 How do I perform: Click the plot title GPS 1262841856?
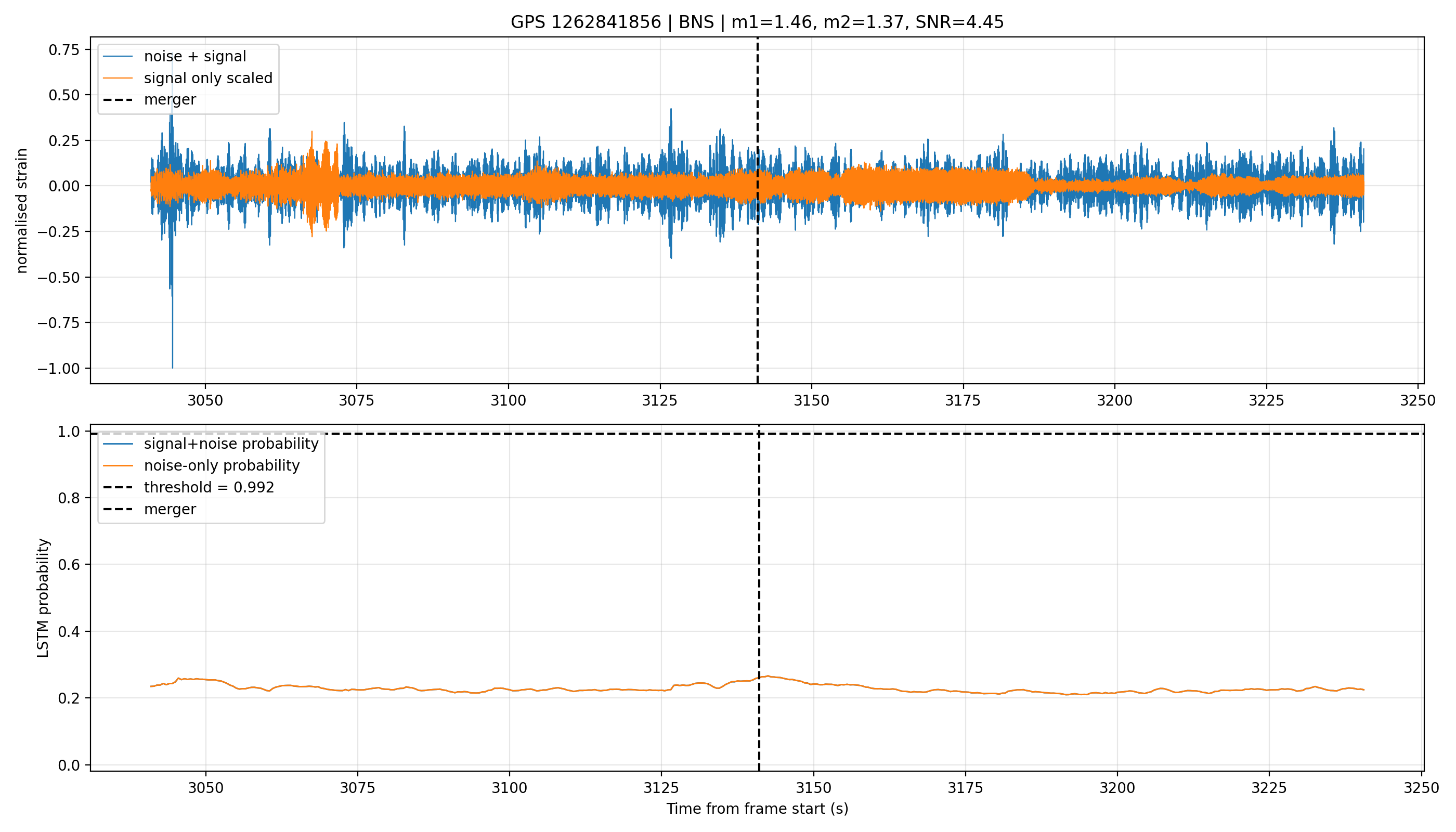coord(757,22)
